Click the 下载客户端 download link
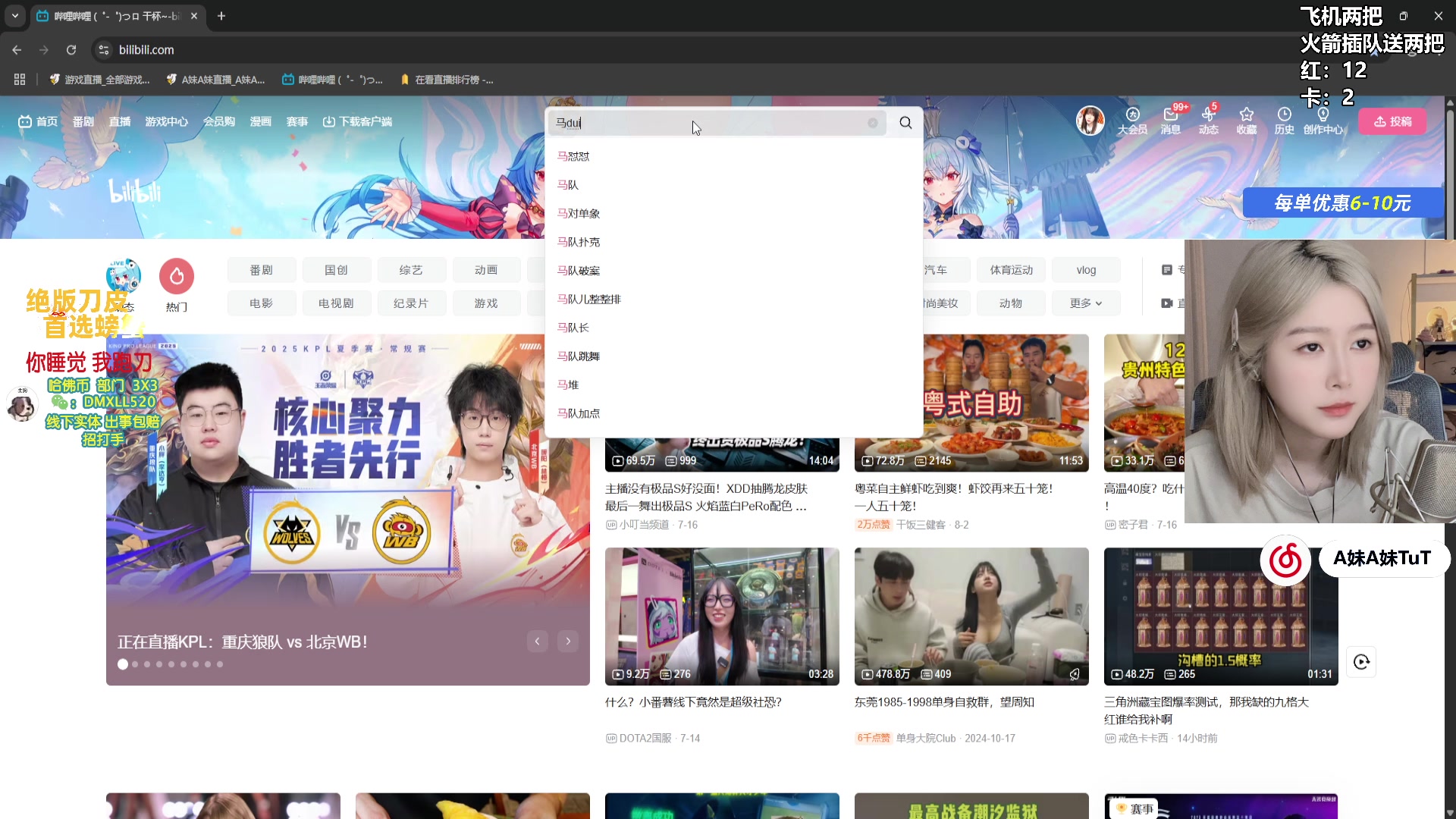 357,121
